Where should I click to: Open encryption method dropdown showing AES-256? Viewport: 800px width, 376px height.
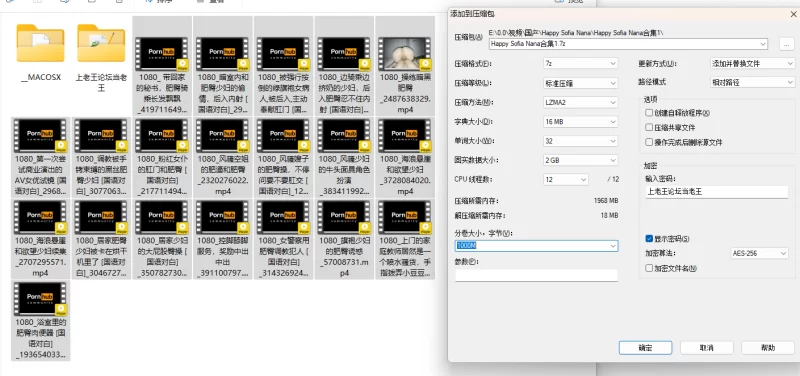760,253
